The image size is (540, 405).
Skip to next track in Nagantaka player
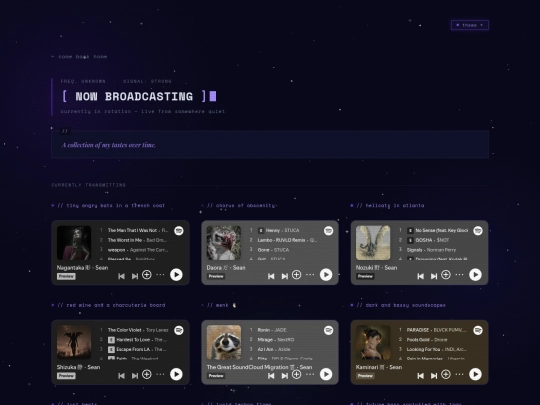135,276
